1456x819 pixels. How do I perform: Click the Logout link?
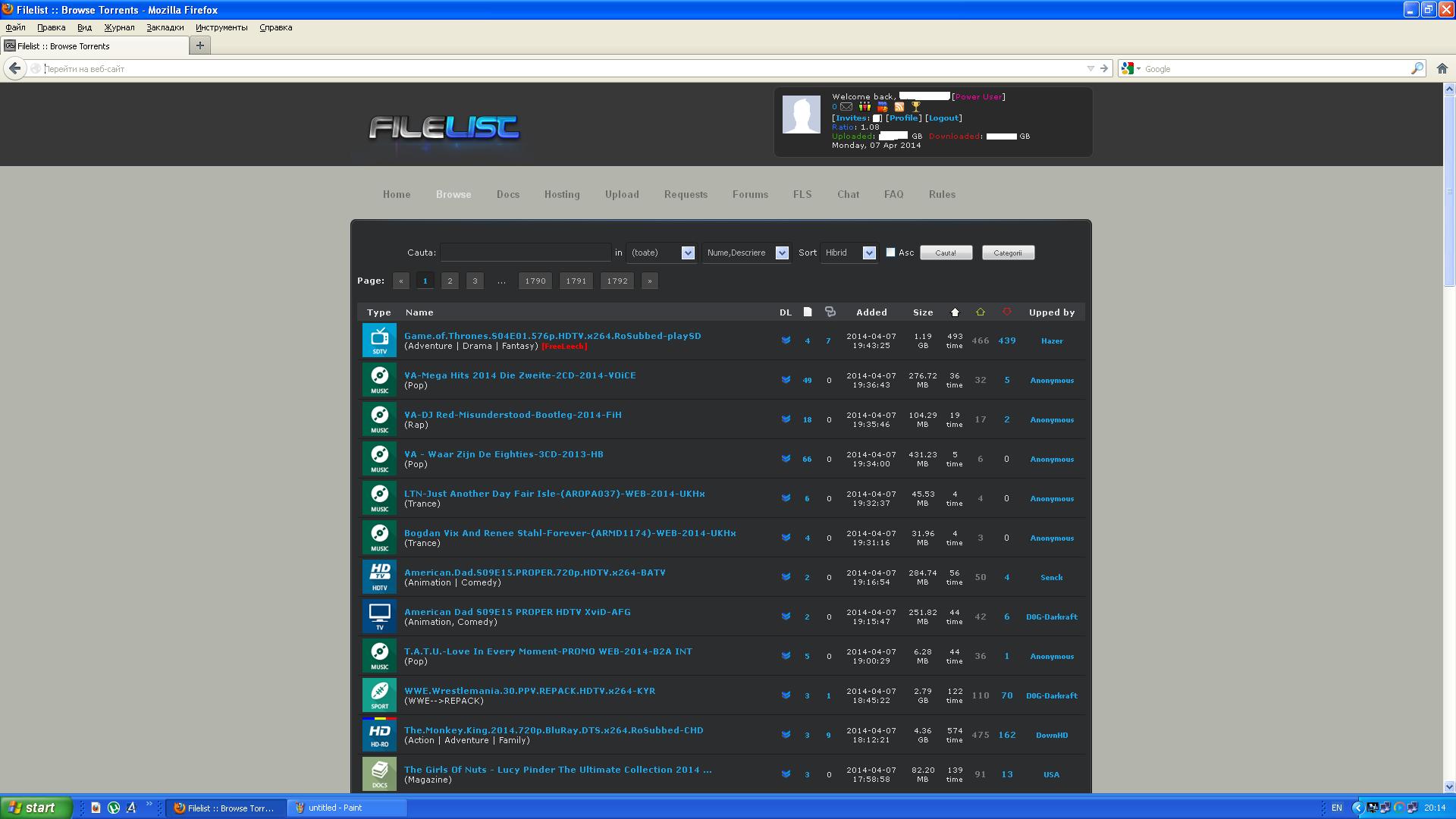tap(943, 118)
